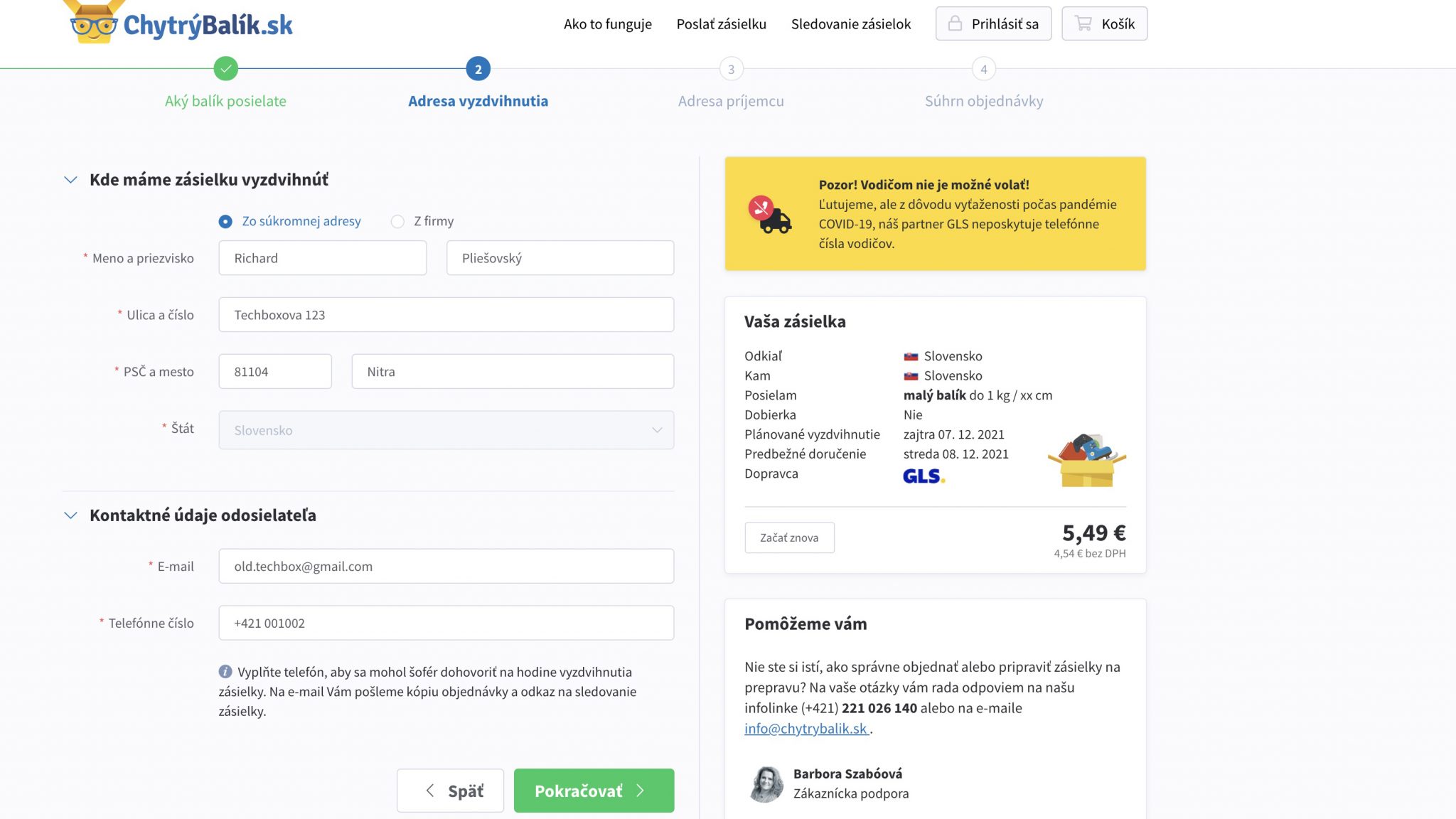The width and height of the screenshot is (1456, 819).
Task: Click the Slovak flag next to Odkiaľ
Action: pos(911,356)
